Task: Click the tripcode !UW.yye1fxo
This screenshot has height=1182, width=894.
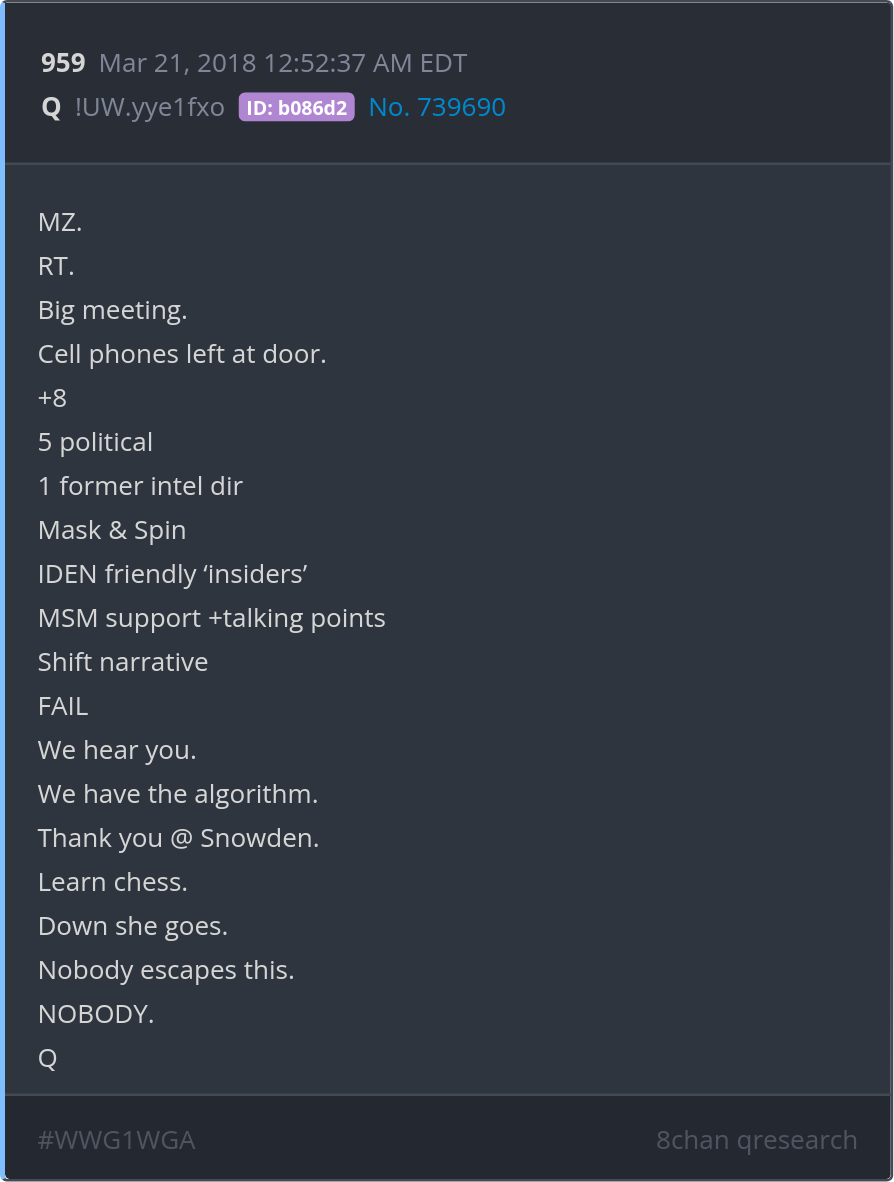Action: (x=150, y=108)
